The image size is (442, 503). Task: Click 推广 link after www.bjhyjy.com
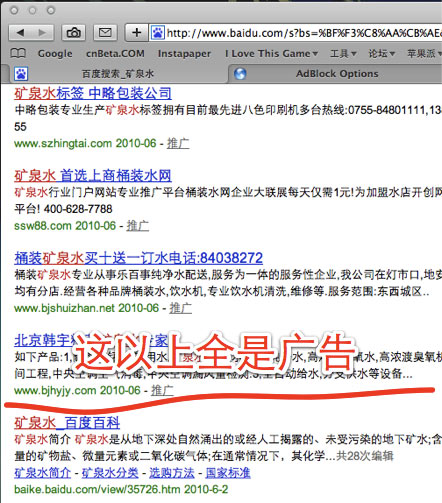point(162,390)
